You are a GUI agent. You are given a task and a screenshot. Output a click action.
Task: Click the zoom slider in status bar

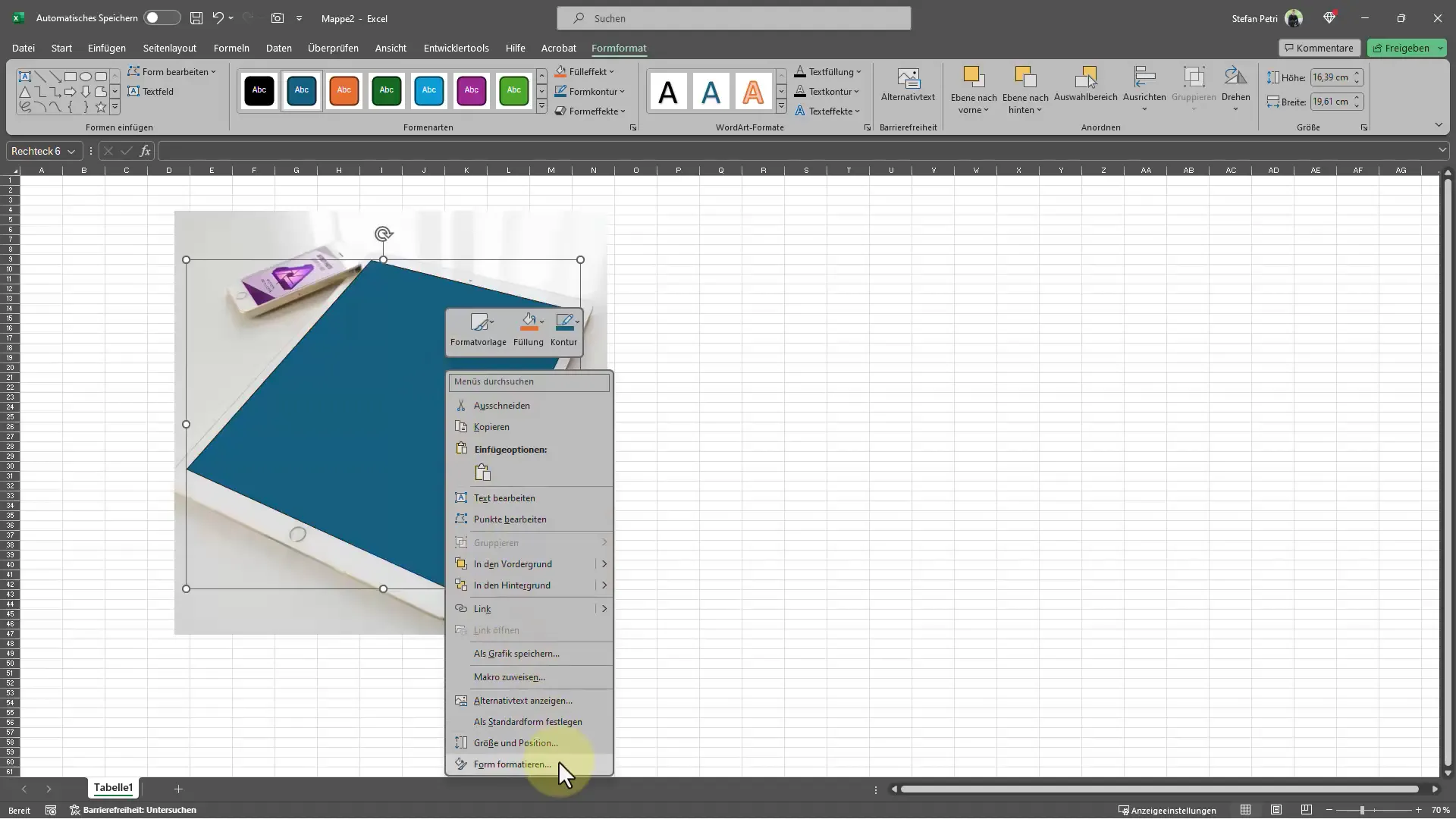pyautogui.click(x=1362, y=810)
